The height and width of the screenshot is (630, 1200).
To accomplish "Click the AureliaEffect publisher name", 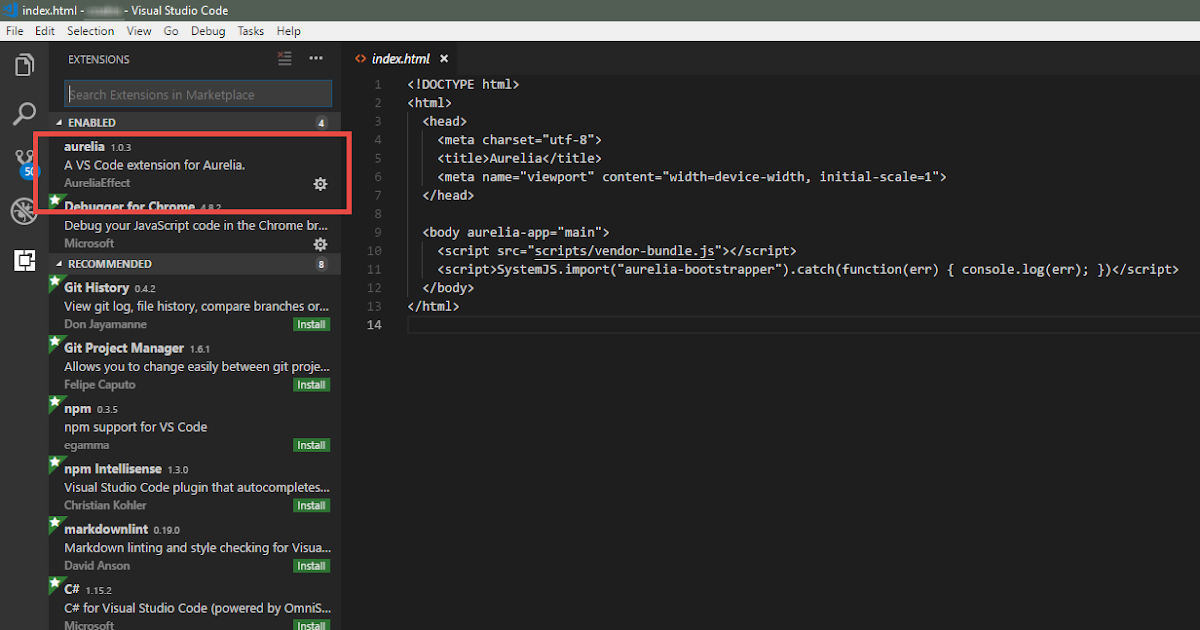I will point(97,184).
